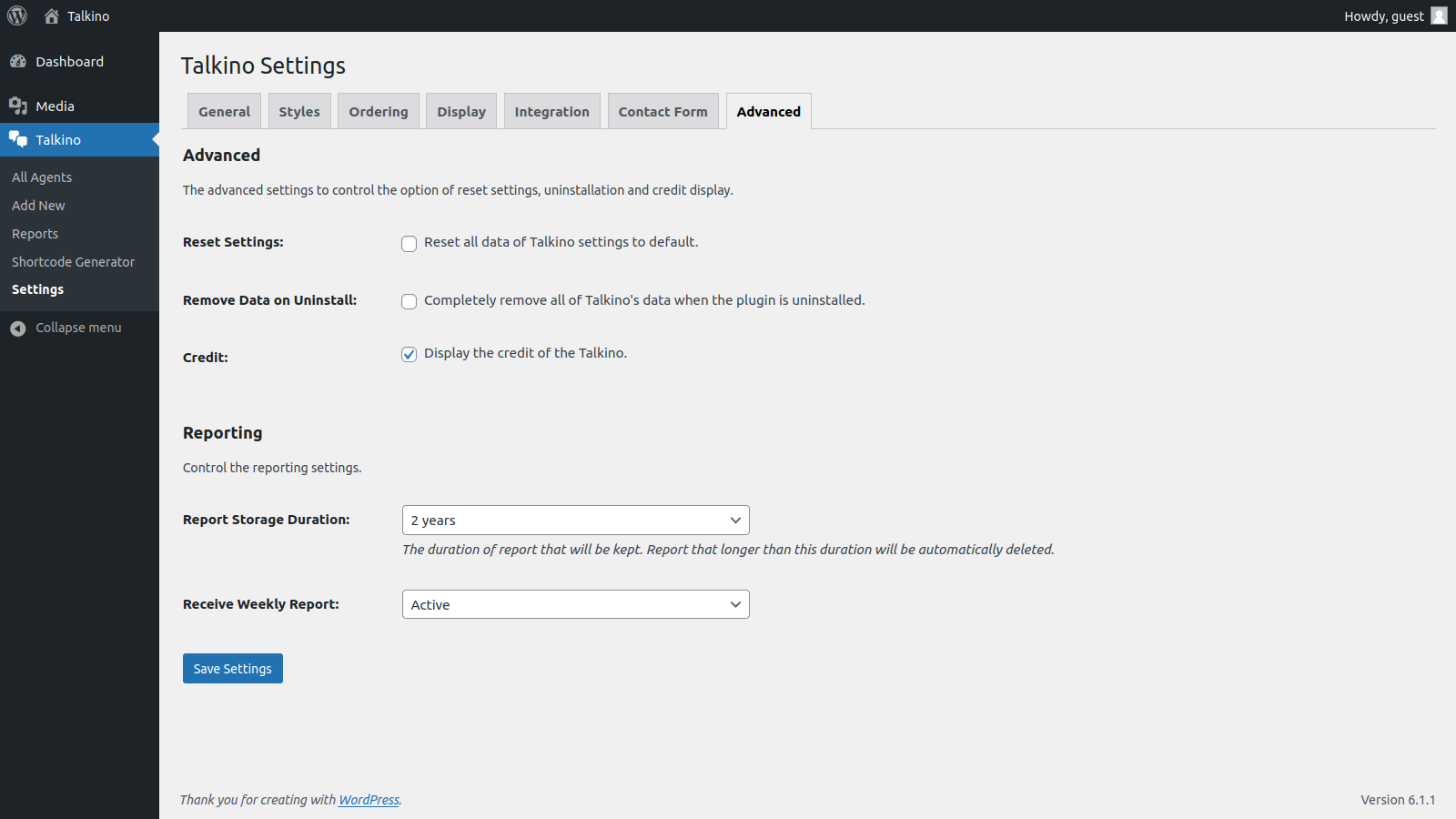Open the Receive Weekly Report dropdown

(x=576, y=605)
